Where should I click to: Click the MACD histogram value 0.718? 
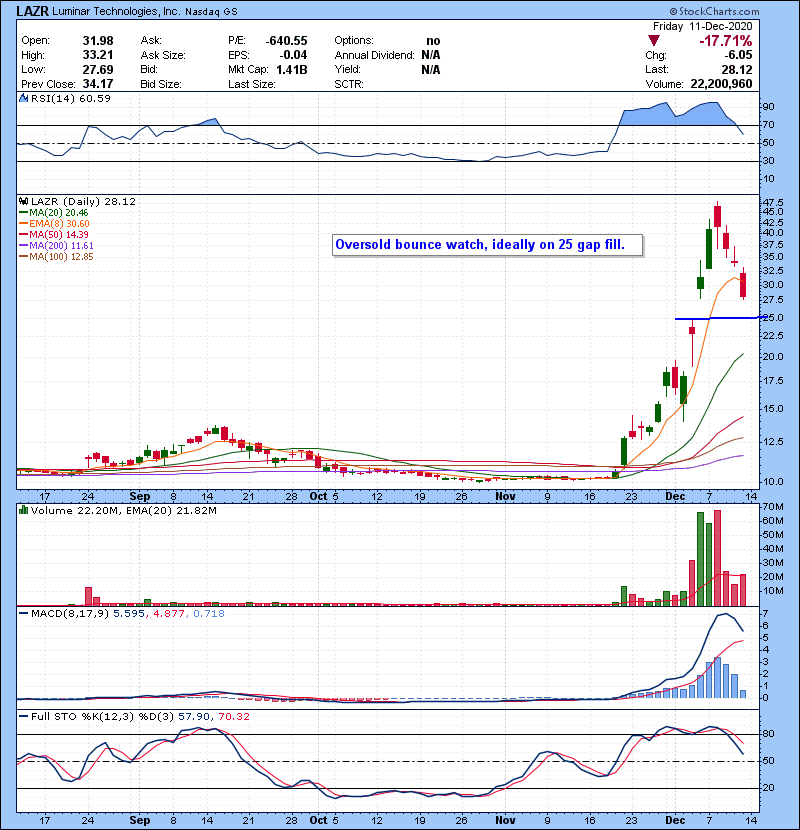coord(209,614)
